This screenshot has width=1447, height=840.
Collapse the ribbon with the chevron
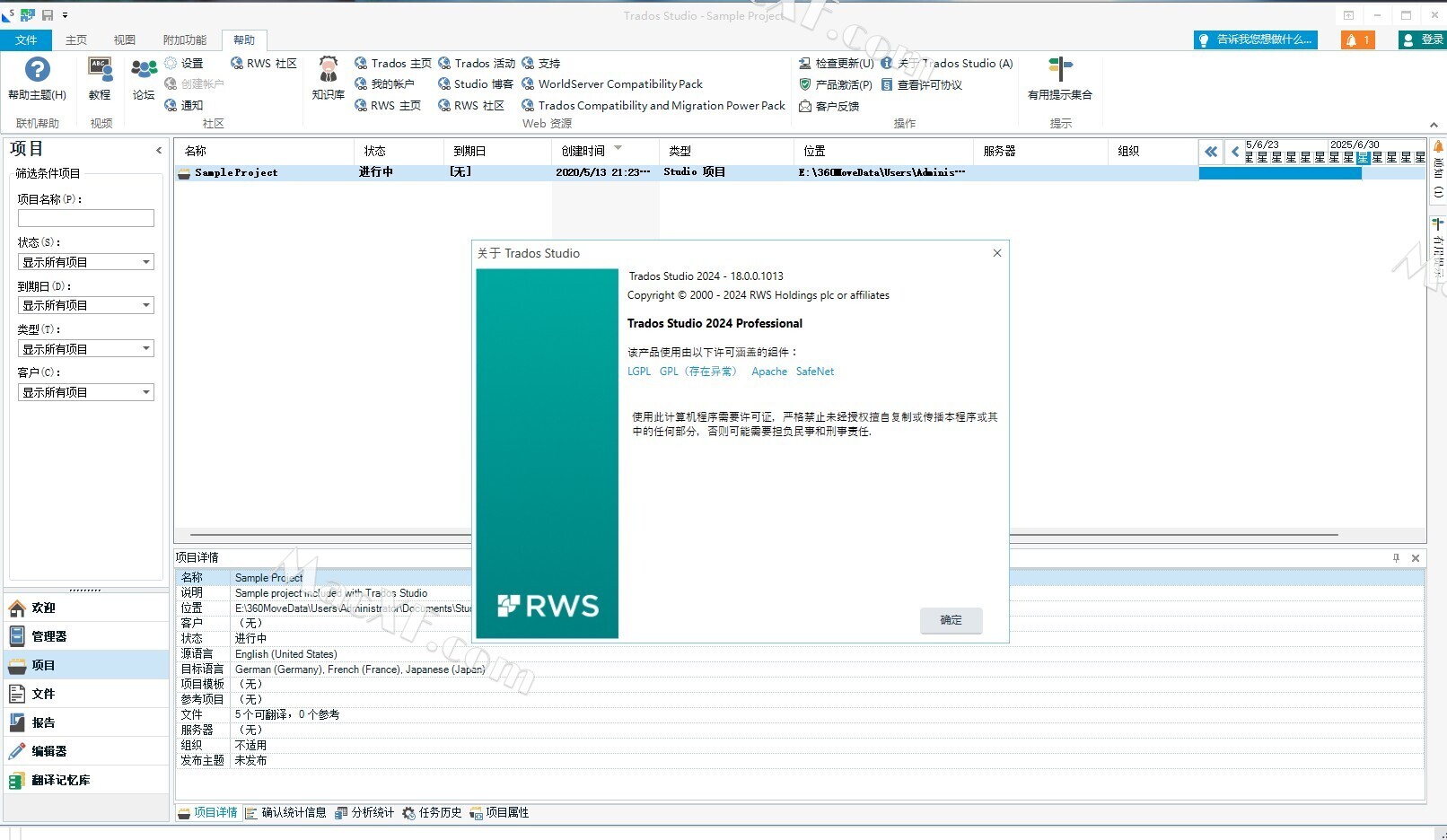point(1434,125)
